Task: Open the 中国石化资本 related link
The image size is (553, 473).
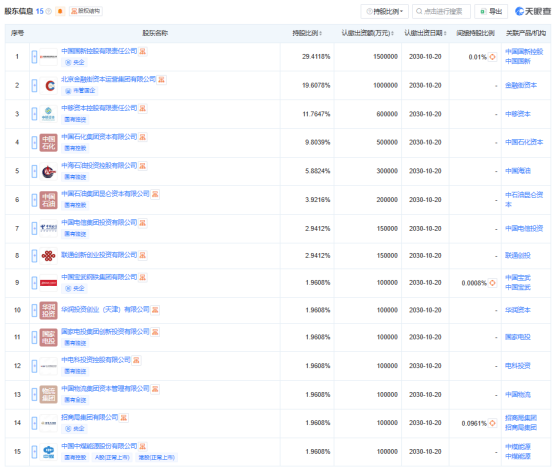Action: pyautogui.click(x=524, y=142)
